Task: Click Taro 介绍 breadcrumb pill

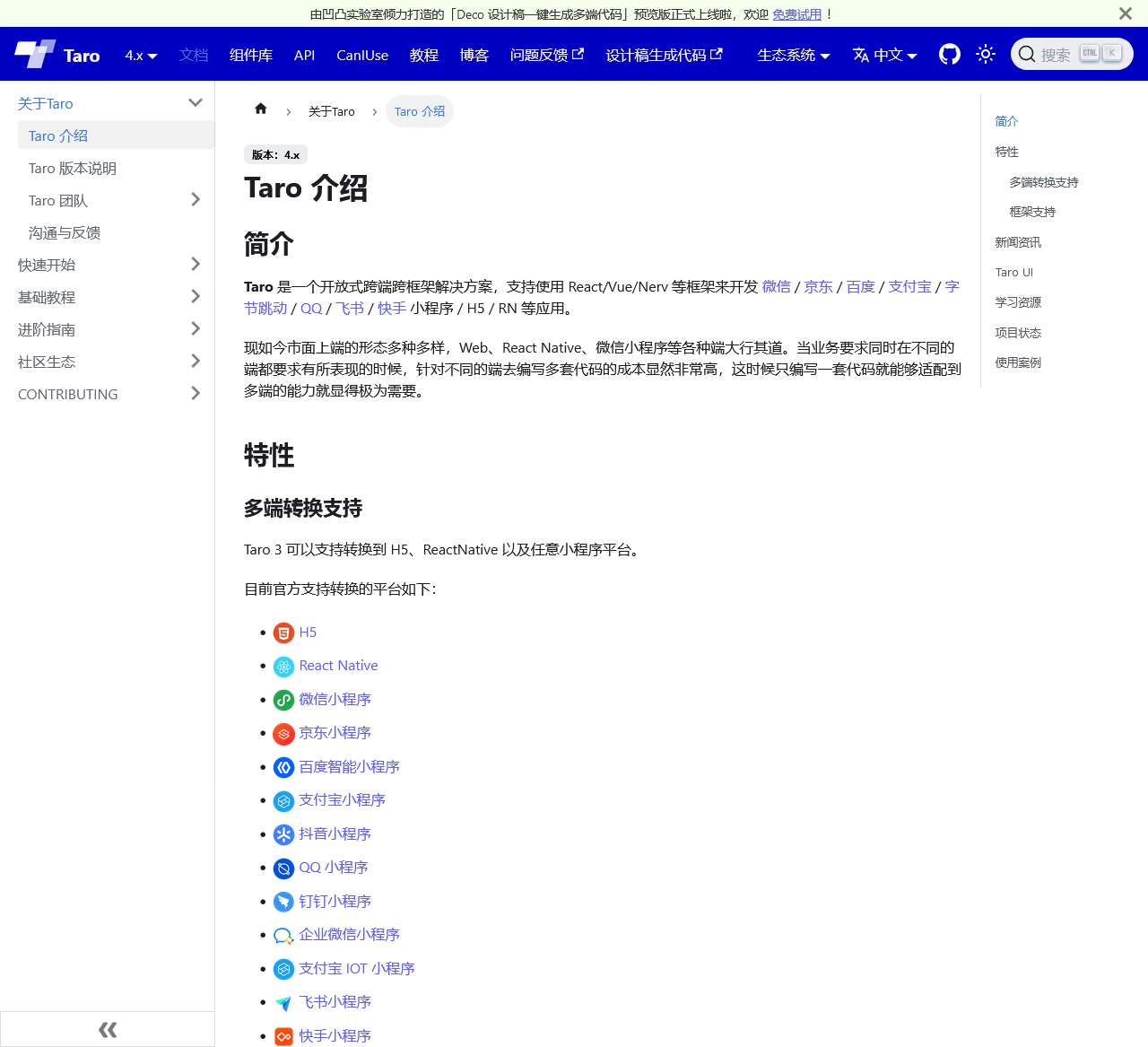Action: (x=420, y=111)
